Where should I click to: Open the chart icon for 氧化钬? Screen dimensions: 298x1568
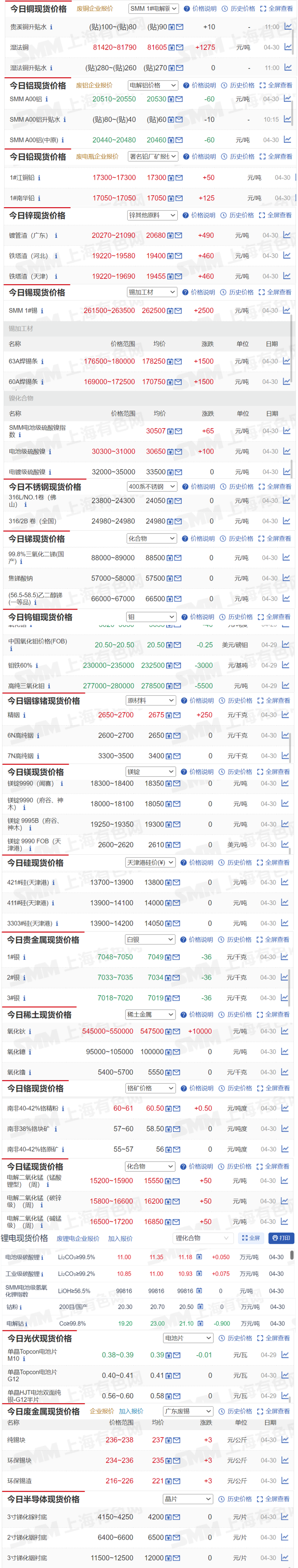click(285, 1031)
